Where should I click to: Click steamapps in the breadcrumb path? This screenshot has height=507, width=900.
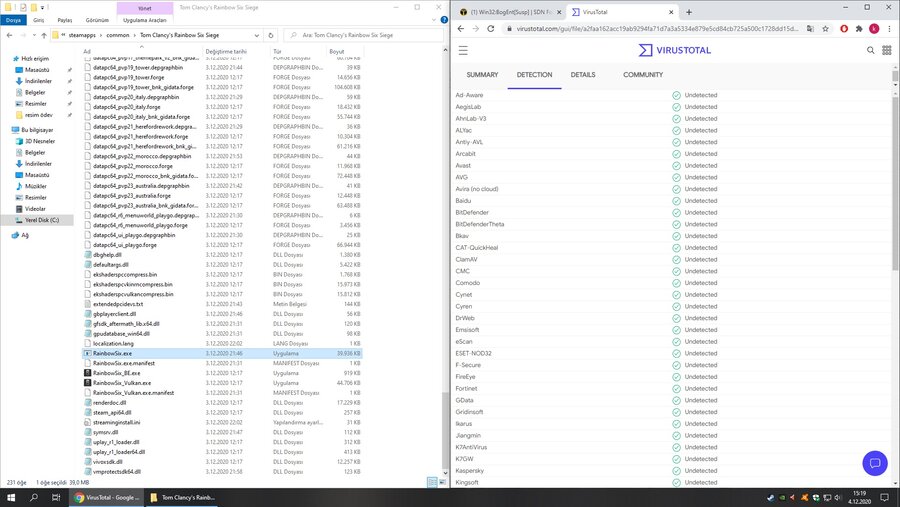[82, 36]
